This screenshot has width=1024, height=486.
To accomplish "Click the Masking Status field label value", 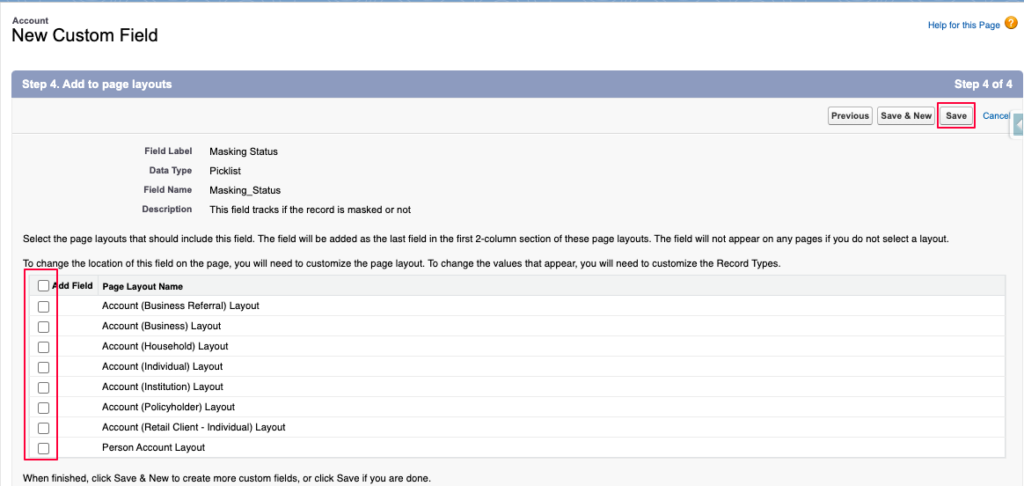I will (243, 152).
